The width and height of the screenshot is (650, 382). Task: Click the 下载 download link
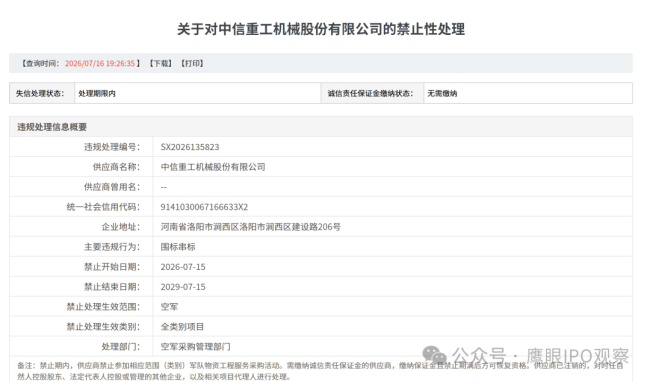point(161,63)
